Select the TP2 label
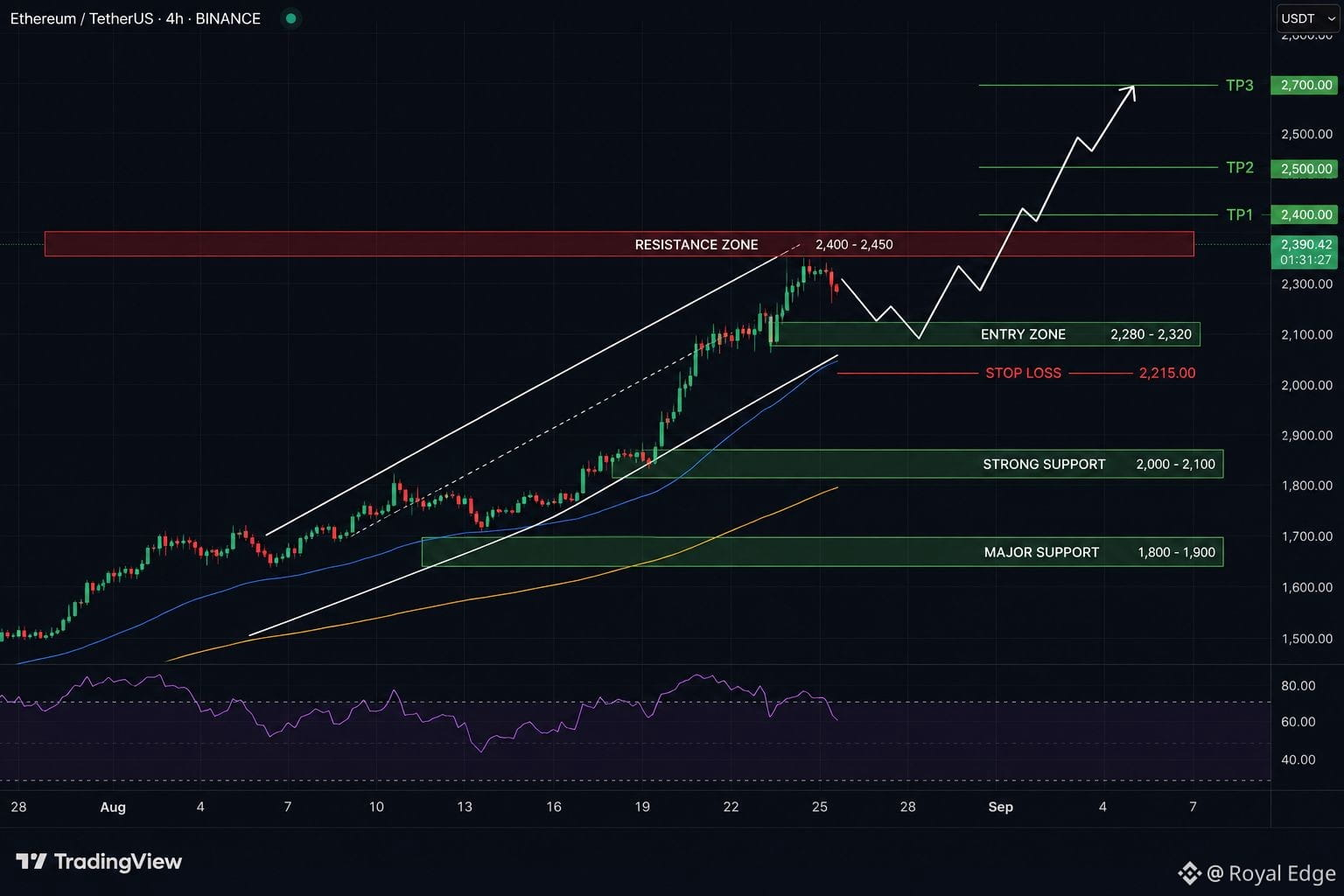The image size is (1344, 896). click(x=1239, y=167)
